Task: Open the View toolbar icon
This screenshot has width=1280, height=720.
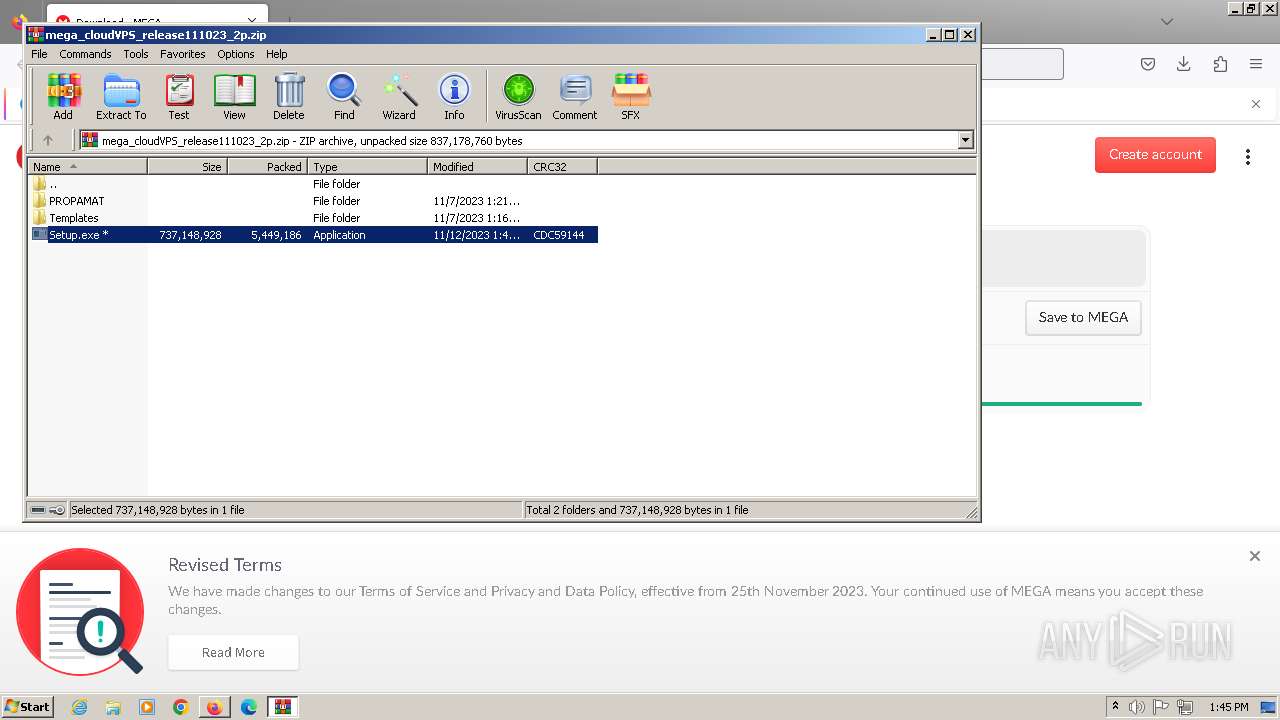Action: [x=234, y=97]
